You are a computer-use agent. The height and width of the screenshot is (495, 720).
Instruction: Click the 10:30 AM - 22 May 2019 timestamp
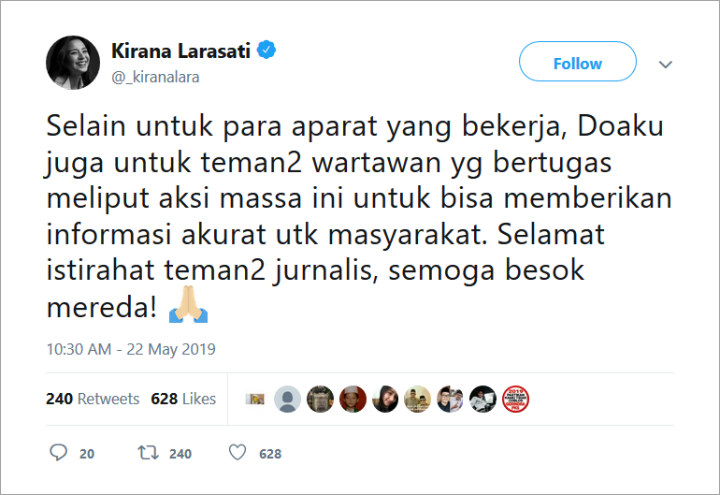tap(131, 349)
